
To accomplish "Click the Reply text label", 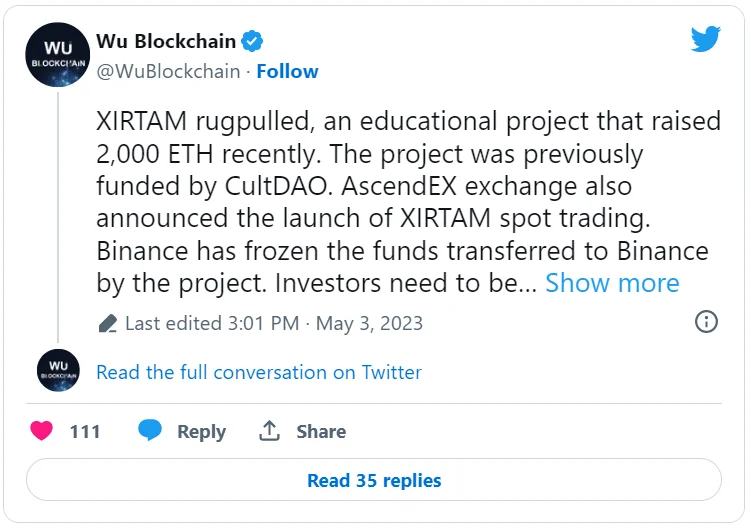I will (x=201, y=431).
